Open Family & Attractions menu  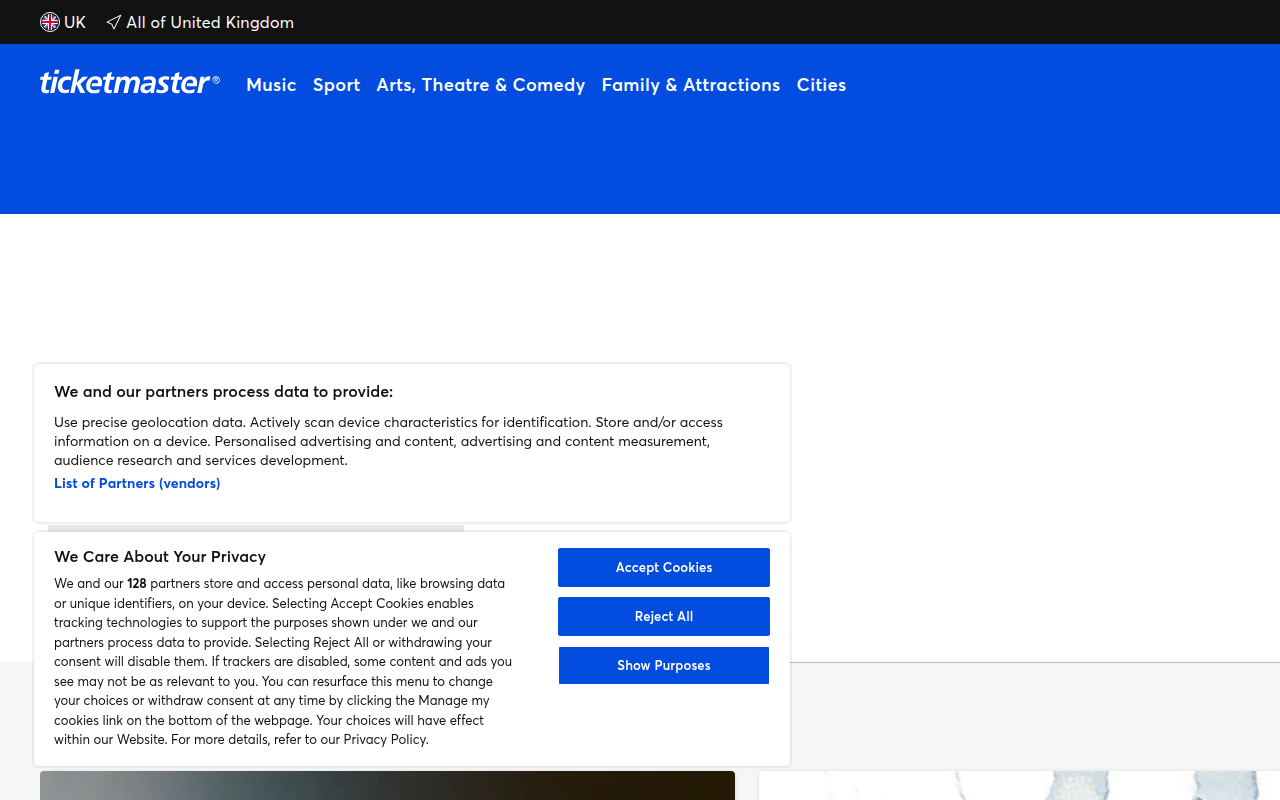pos(691,85)
